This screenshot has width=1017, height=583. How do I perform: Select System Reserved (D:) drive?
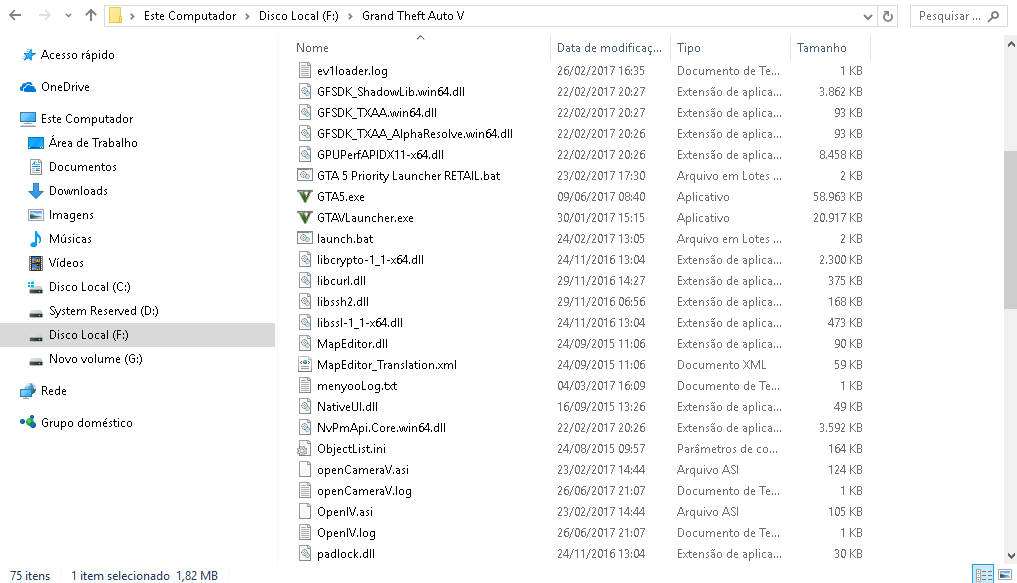[103, 311]
